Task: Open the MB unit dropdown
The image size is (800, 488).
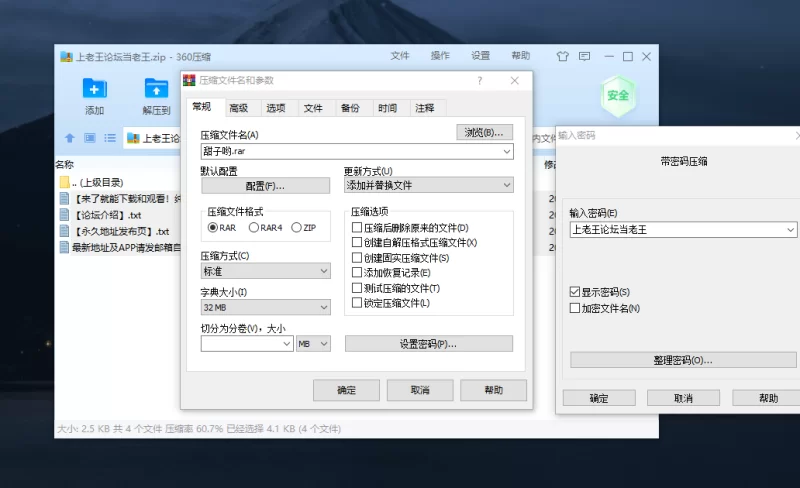Action: (x=314, y=344)
